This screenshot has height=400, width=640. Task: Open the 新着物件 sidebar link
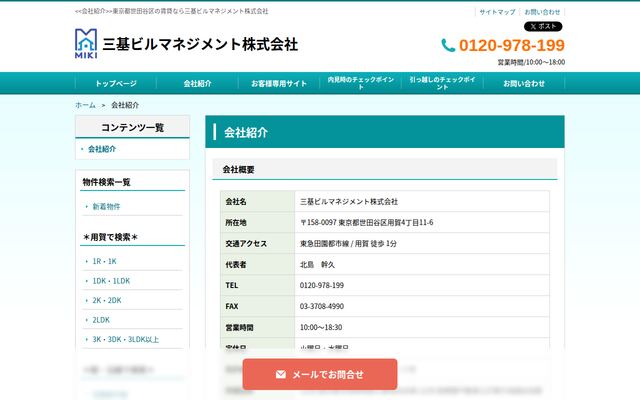click(106, 207)
